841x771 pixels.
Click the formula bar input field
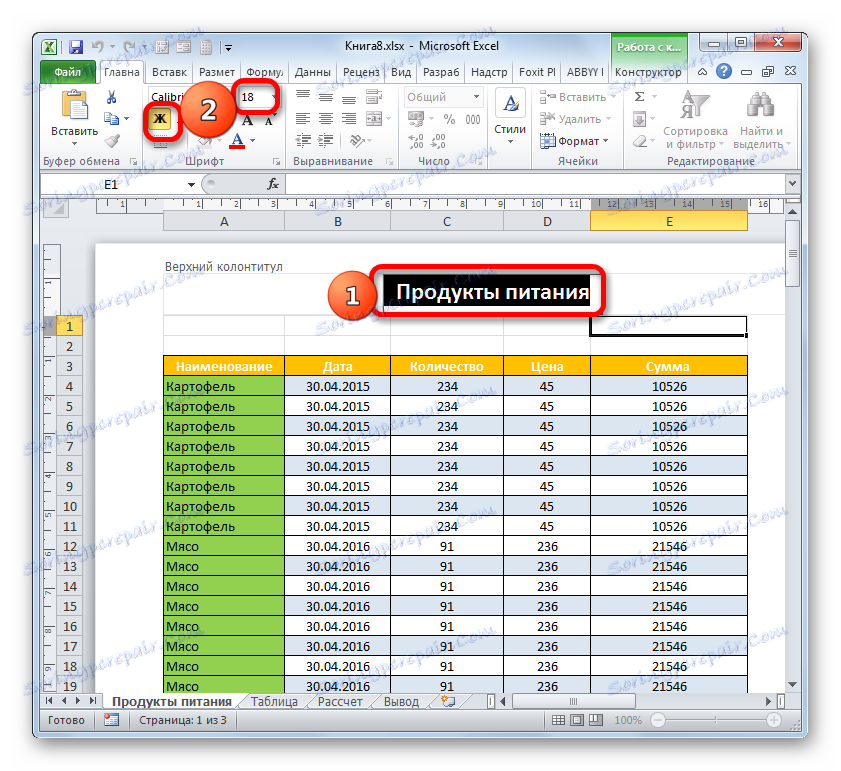(535, 185)
